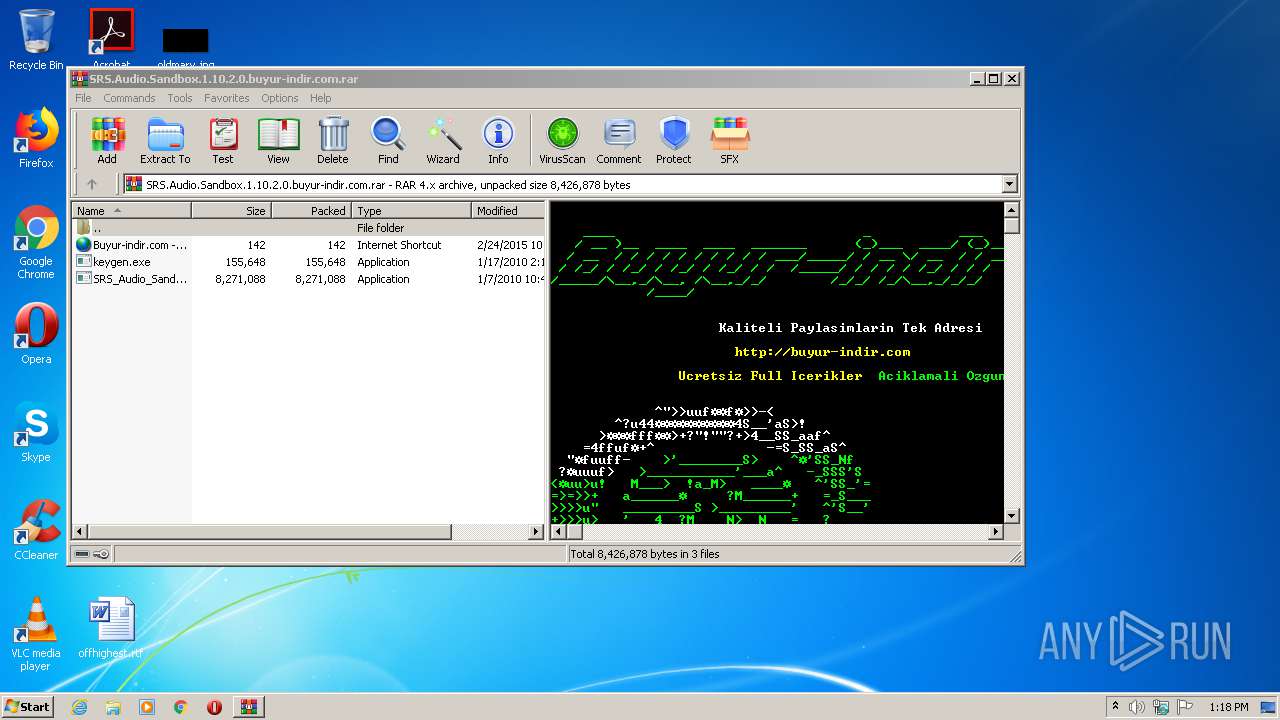Select the Buyur-indir.com shortcut file
Screen dimensions: 1280x720
(308, 245)
